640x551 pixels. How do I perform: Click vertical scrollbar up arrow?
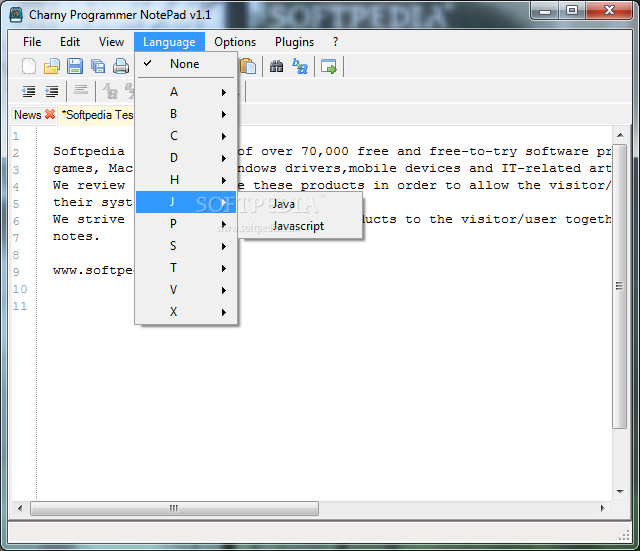coord(620,135)
